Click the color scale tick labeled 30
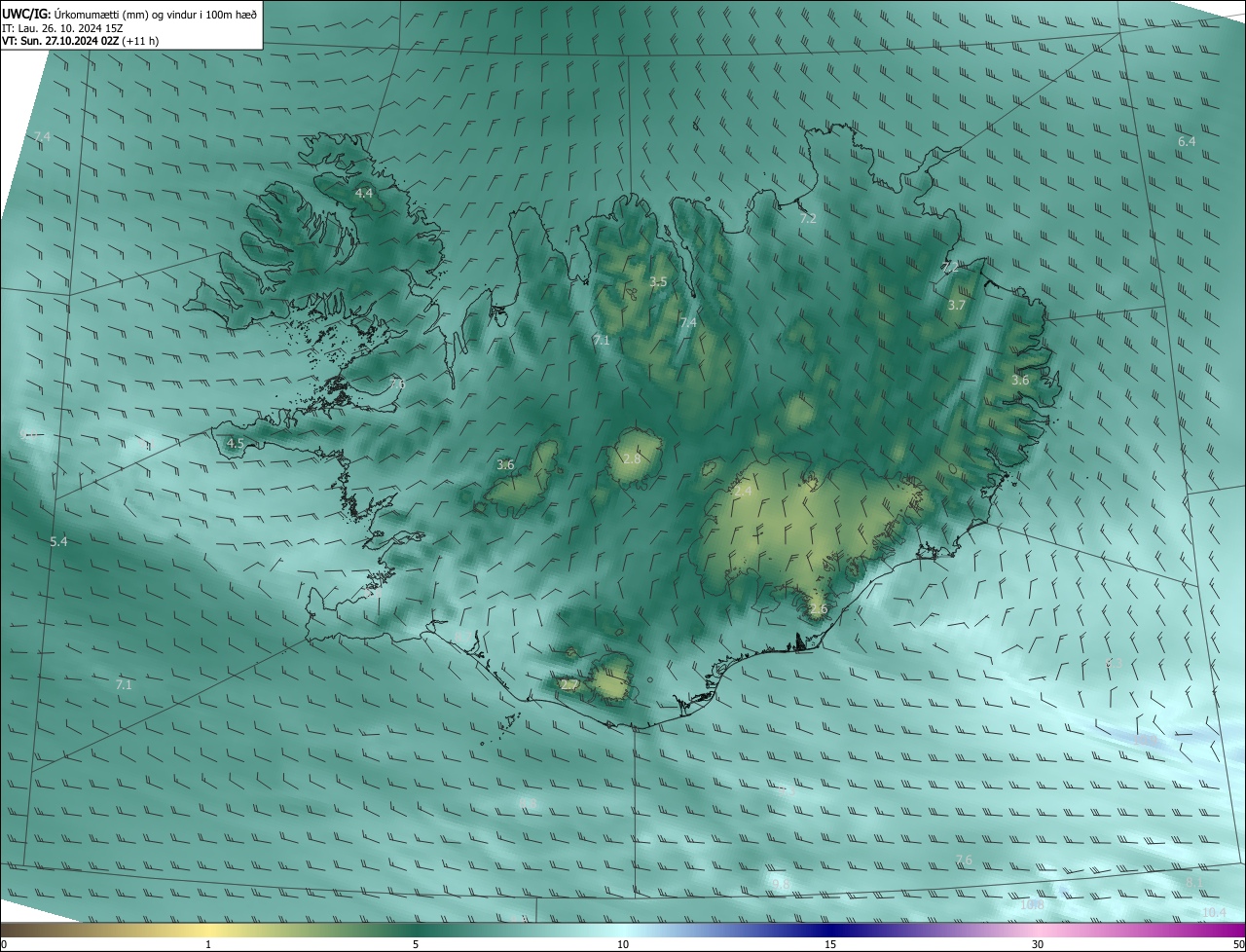Viewport: 1246px width, 952px height. point(1038,944)
